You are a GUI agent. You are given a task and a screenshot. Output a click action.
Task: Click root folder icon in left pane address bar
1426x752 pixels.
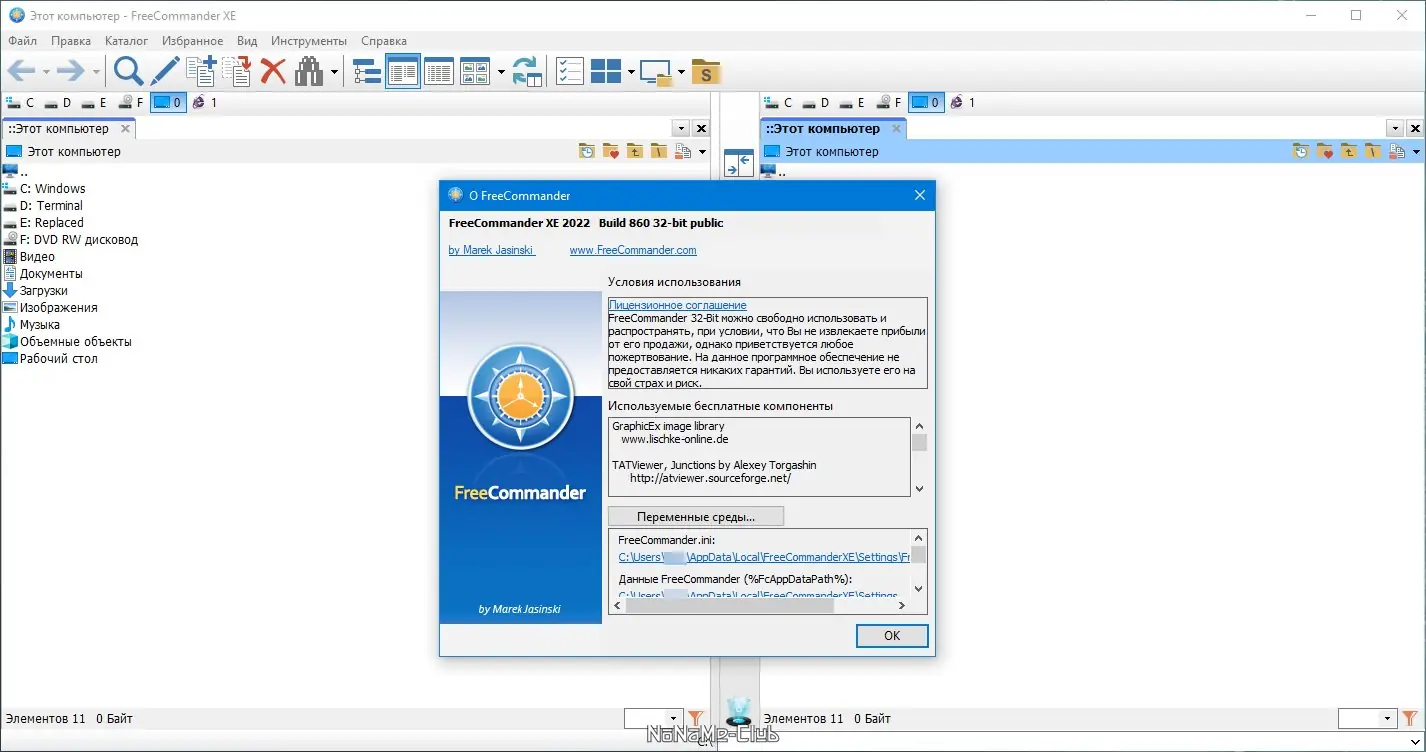(659, 152)
